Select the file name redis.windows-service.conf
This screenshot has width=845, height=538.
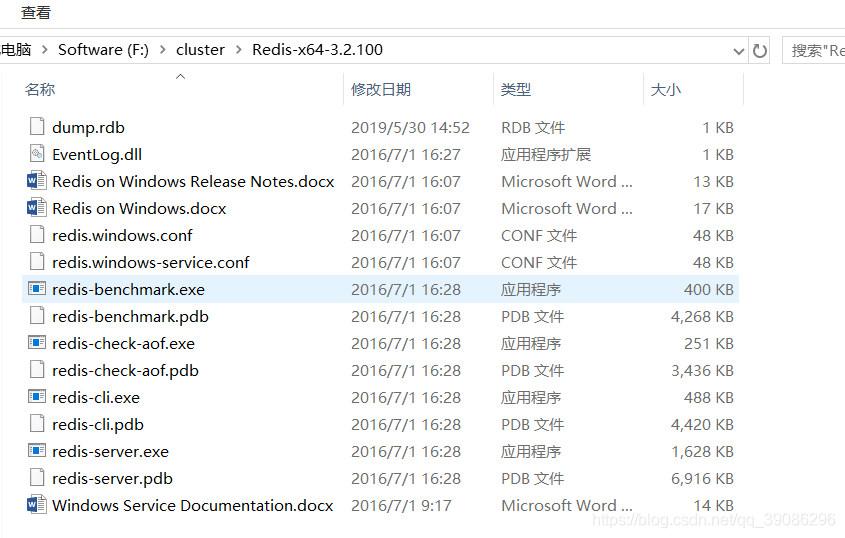point(151,263)
